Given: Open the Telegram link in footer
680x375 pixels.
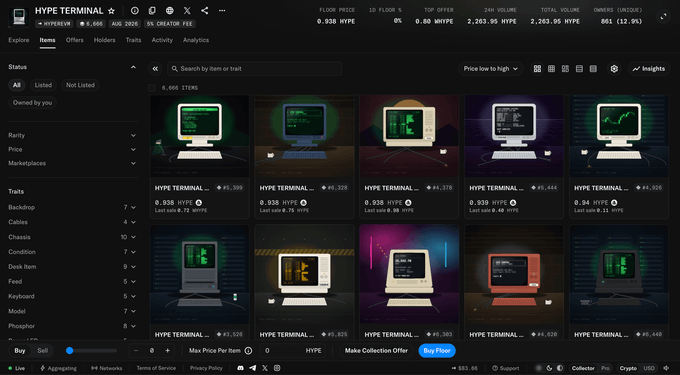Looking at the screenshot, I should click(x=252, y=368).
